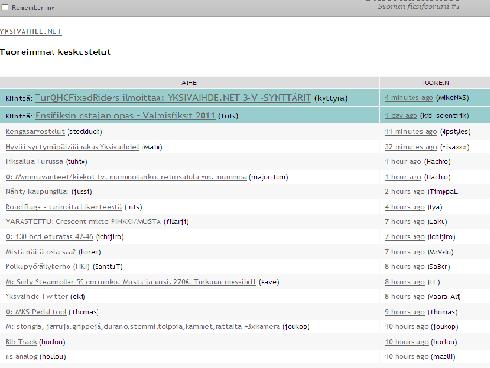
Task: Click the Tuoreimmat keskustelut heading
Action: [x=55, y=52]
